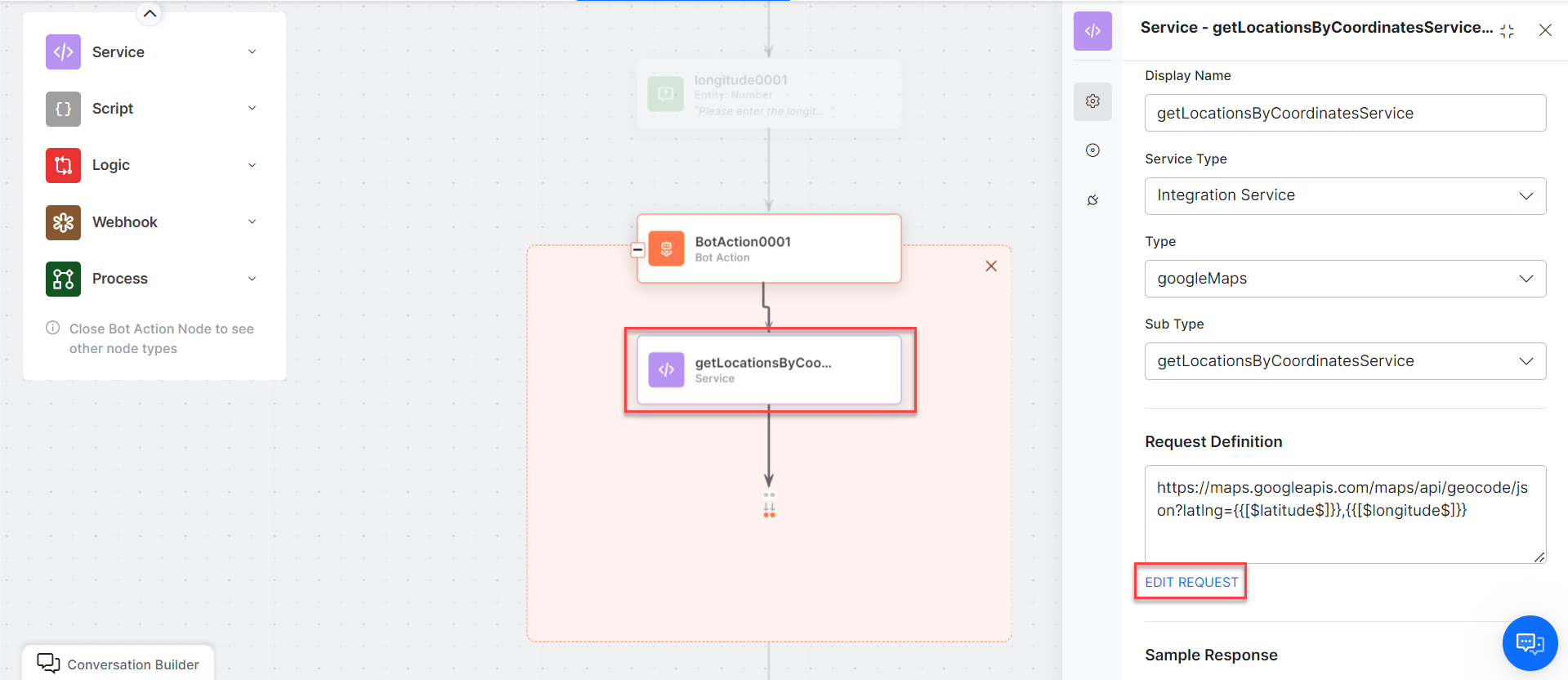The image size is (1568, 680).
Task: Click the purple Service node type icon
Action: tap(63, 51)
